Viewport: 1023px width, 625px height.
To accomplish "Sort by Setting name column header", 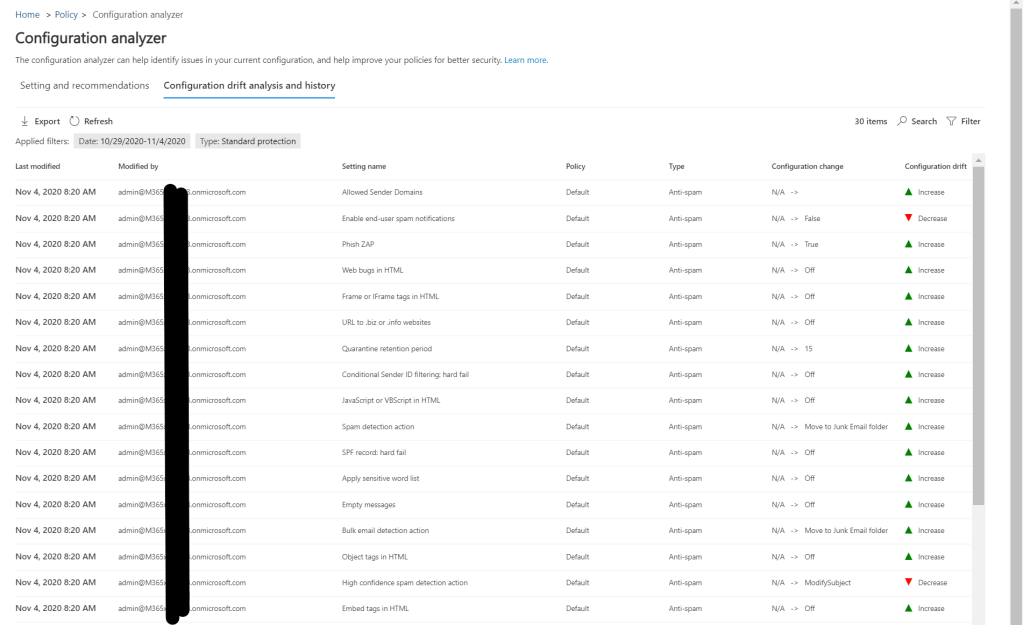I will click(364, 166).
